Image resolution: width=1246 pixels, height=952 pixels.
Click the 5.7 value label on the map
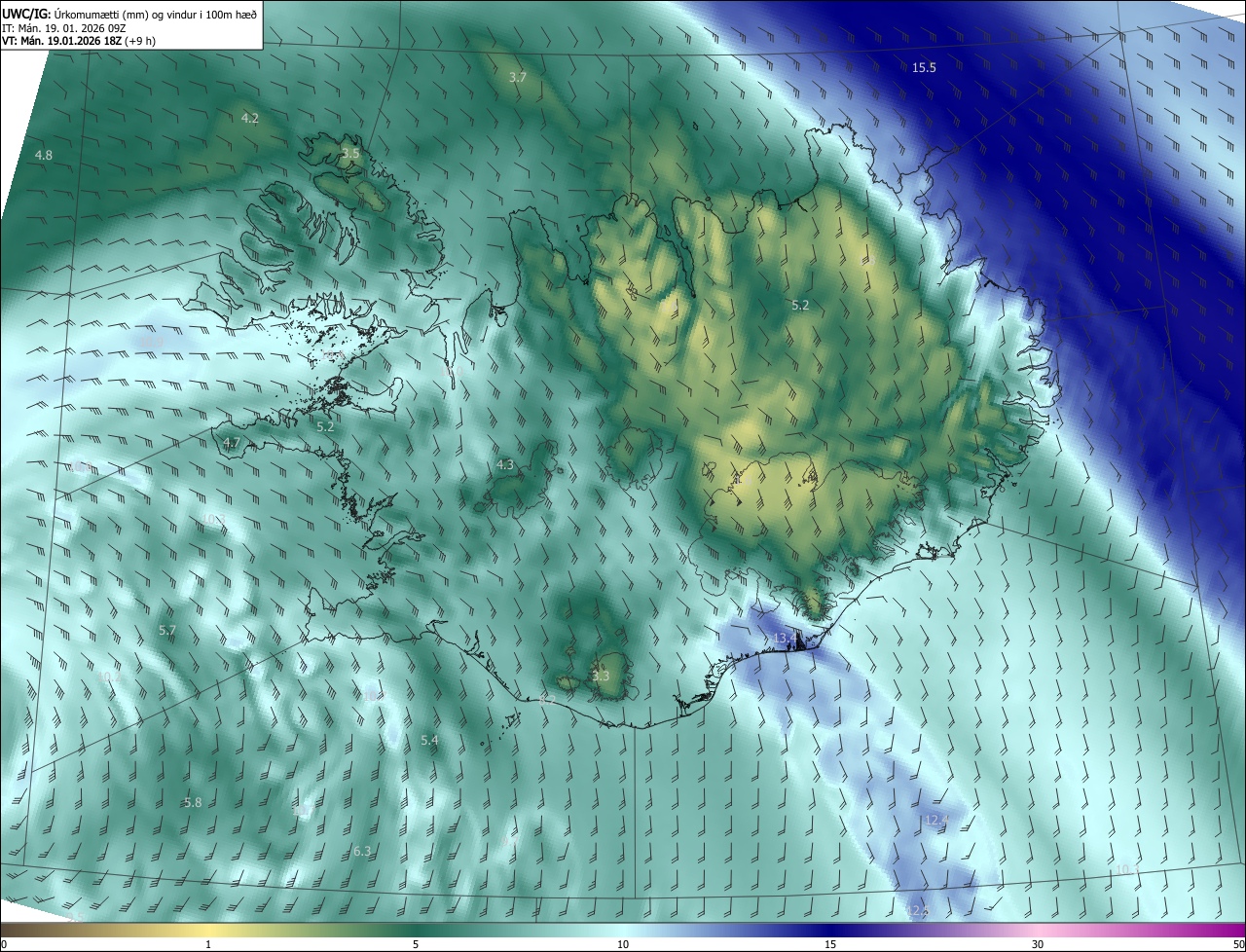(x=167, y=630)
